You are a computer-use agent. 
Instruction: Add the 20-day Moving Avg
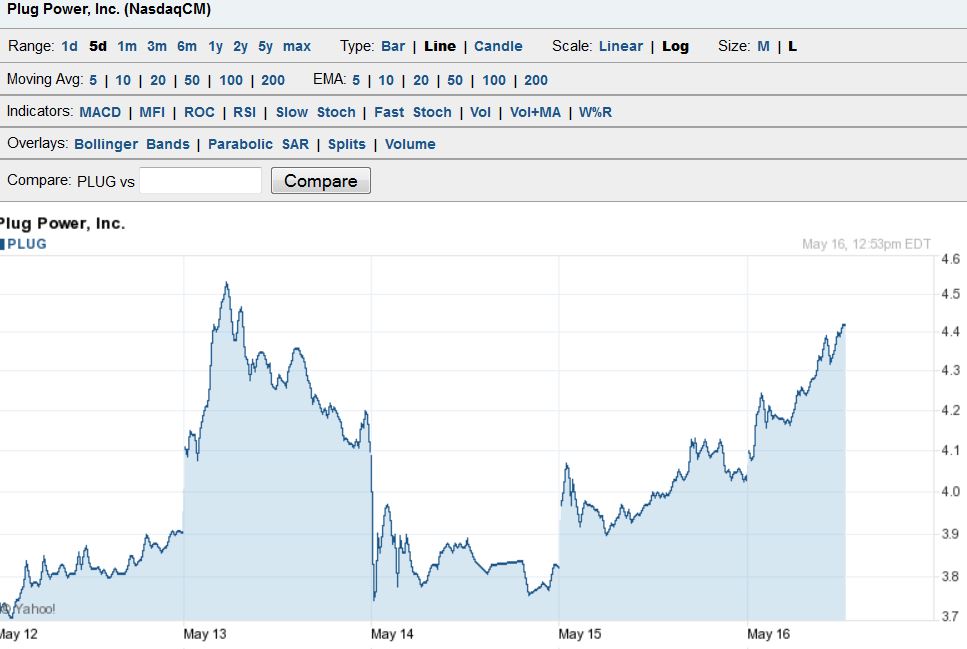pos(158,80)
